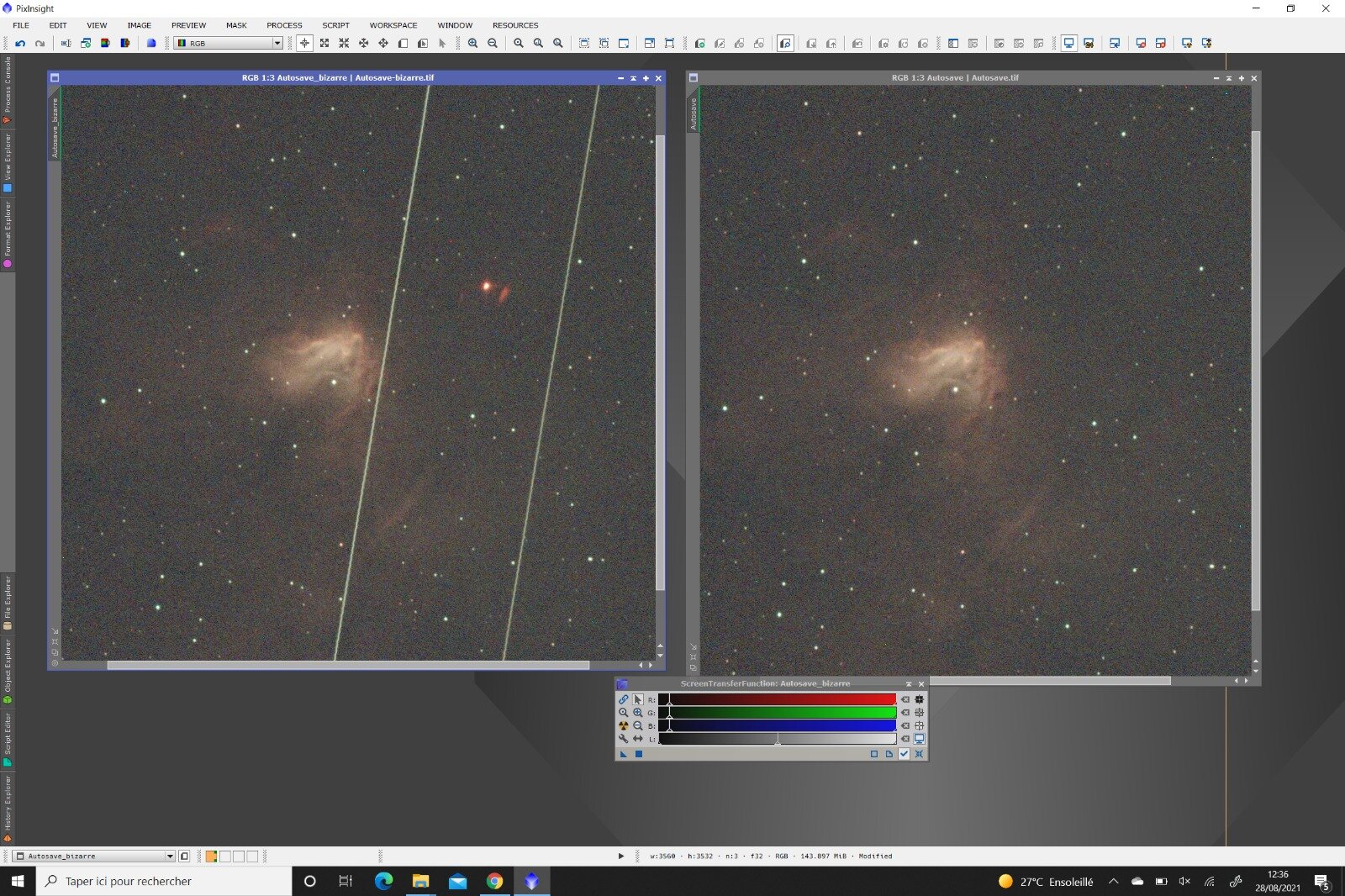Click the Taper ici pour rechercher search box
This screenshot has height=896, width=1345.
click(x=164, y=881)
